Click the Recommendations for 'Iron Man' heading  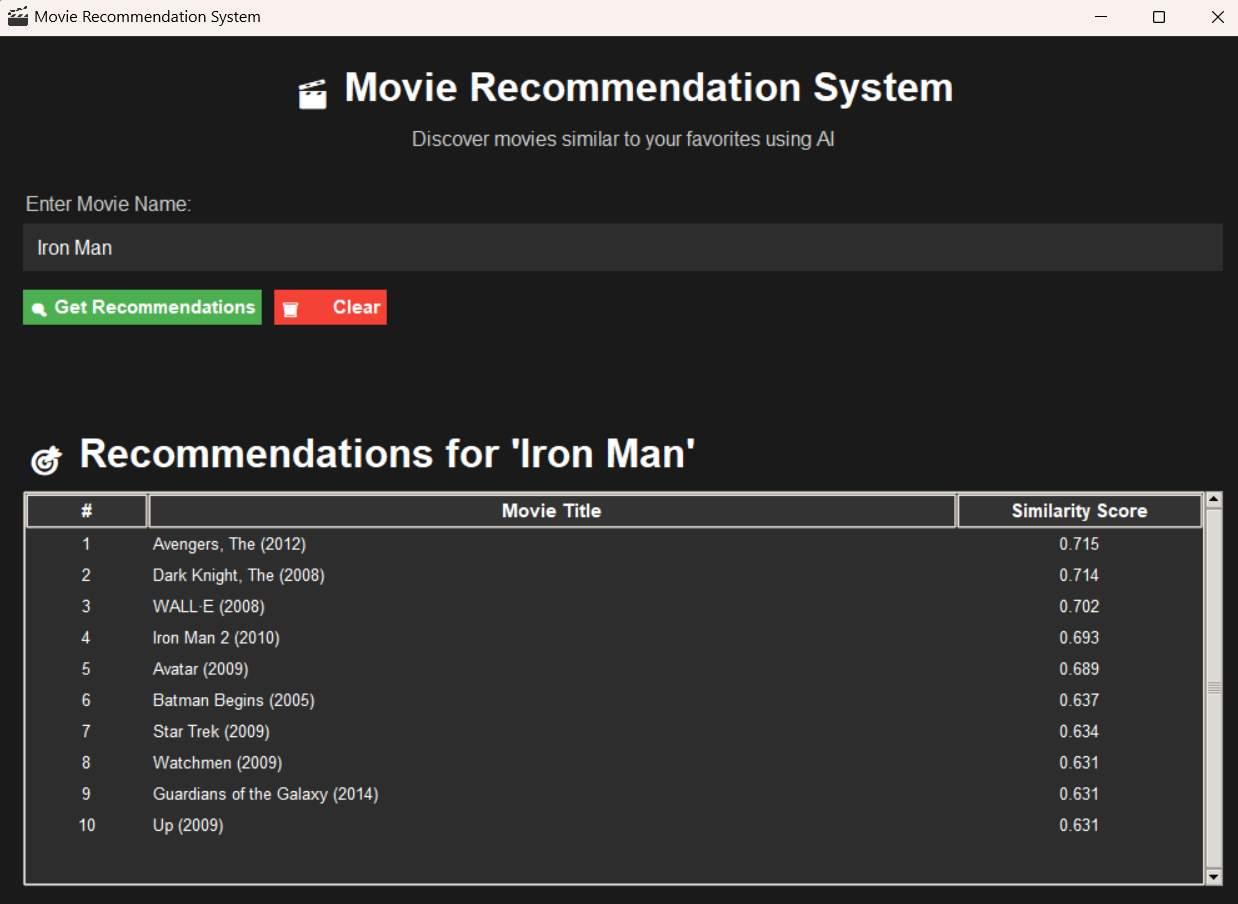coord(387,454)
